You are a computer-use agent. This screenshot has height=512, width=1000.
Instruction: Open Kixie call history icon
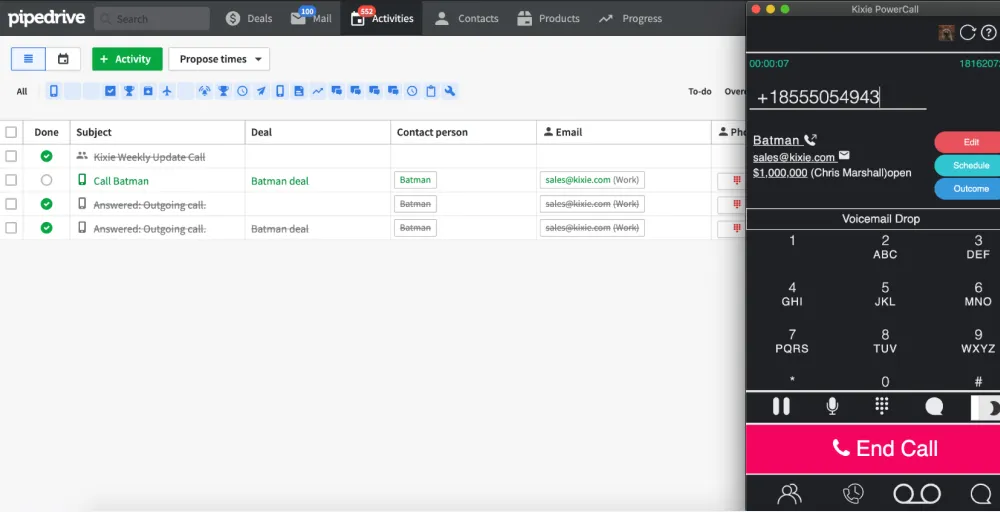pyautogui.click(x=853, y=494)
